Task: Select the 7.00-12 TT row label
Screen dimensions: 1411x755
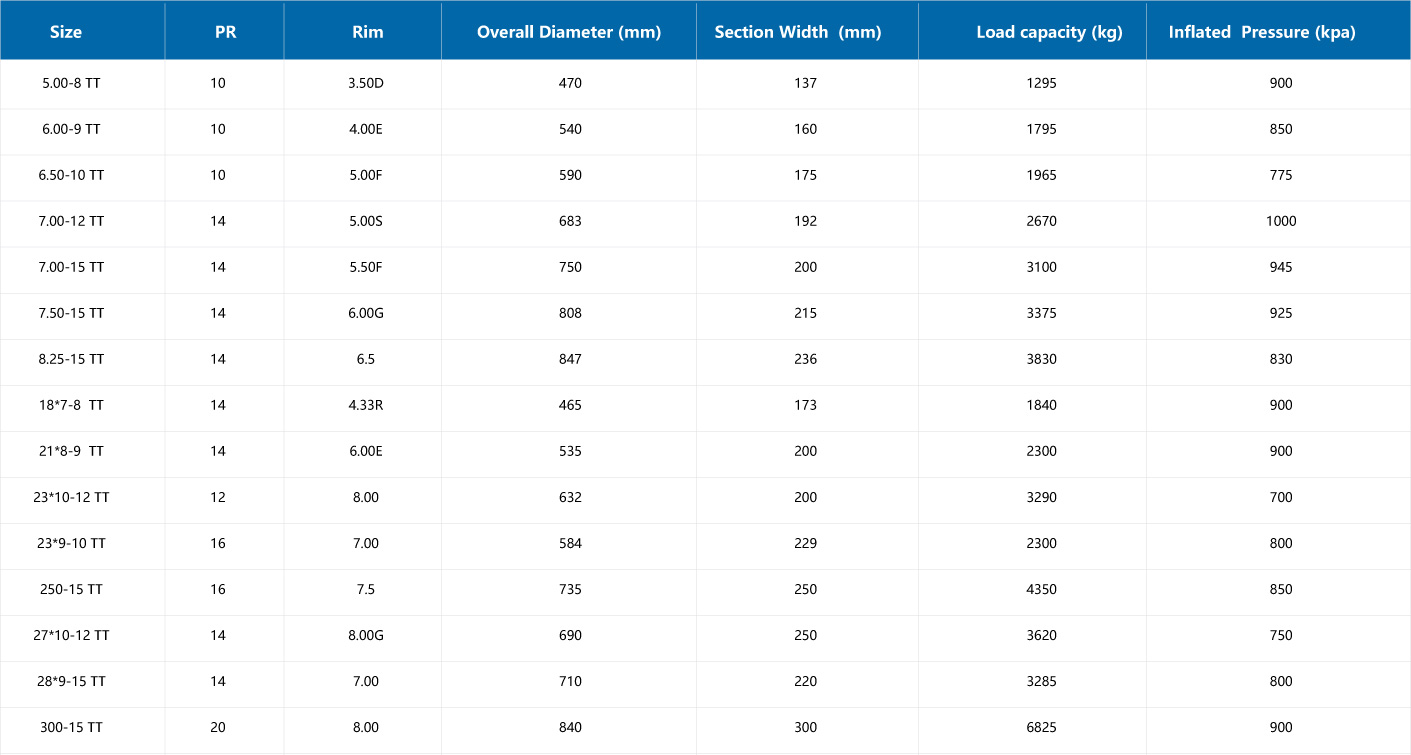Action: click(x=72, y=221)
